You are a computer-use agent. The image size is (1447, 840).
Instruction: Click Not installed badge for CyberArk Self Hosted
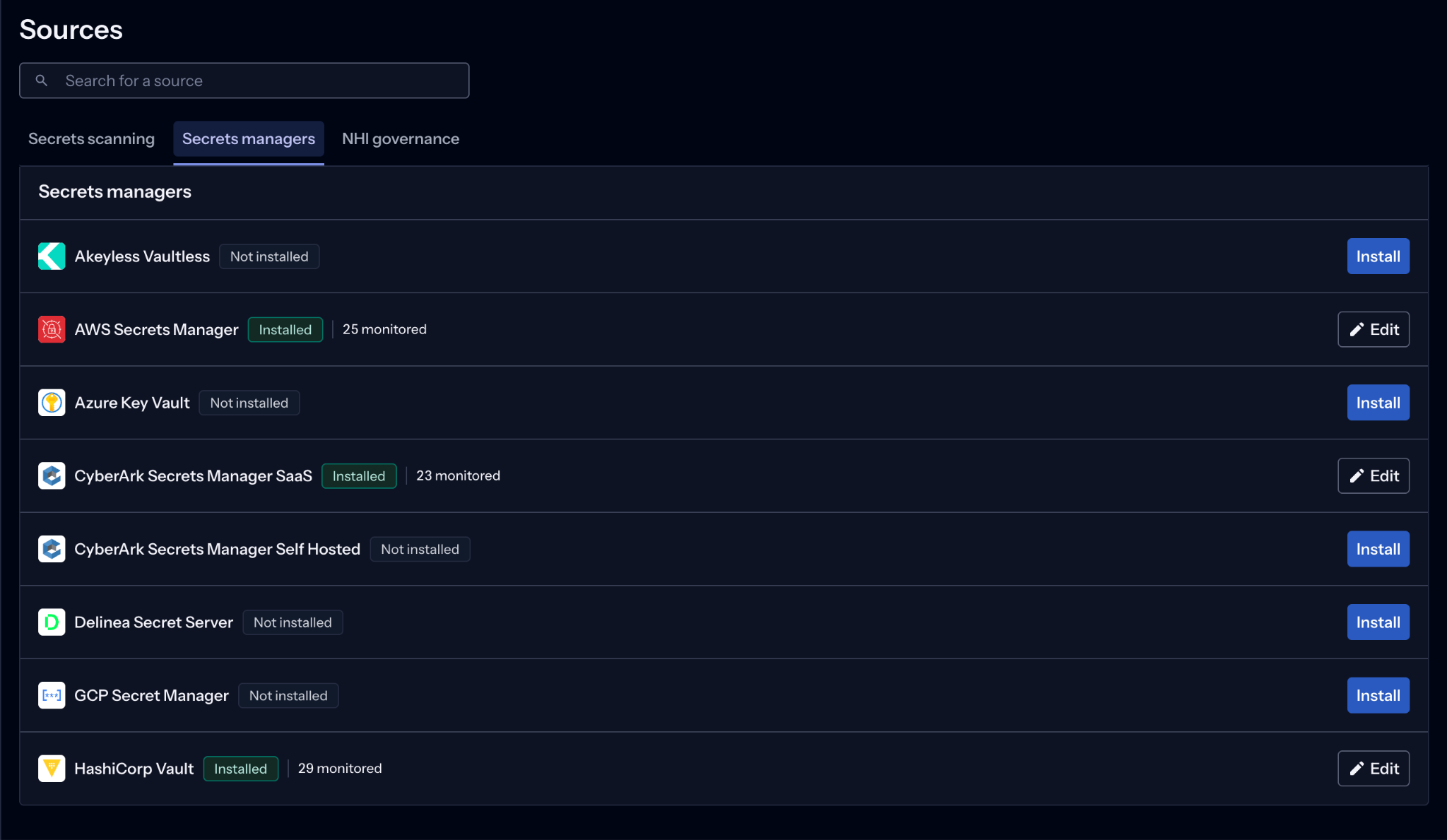(420, 549)
